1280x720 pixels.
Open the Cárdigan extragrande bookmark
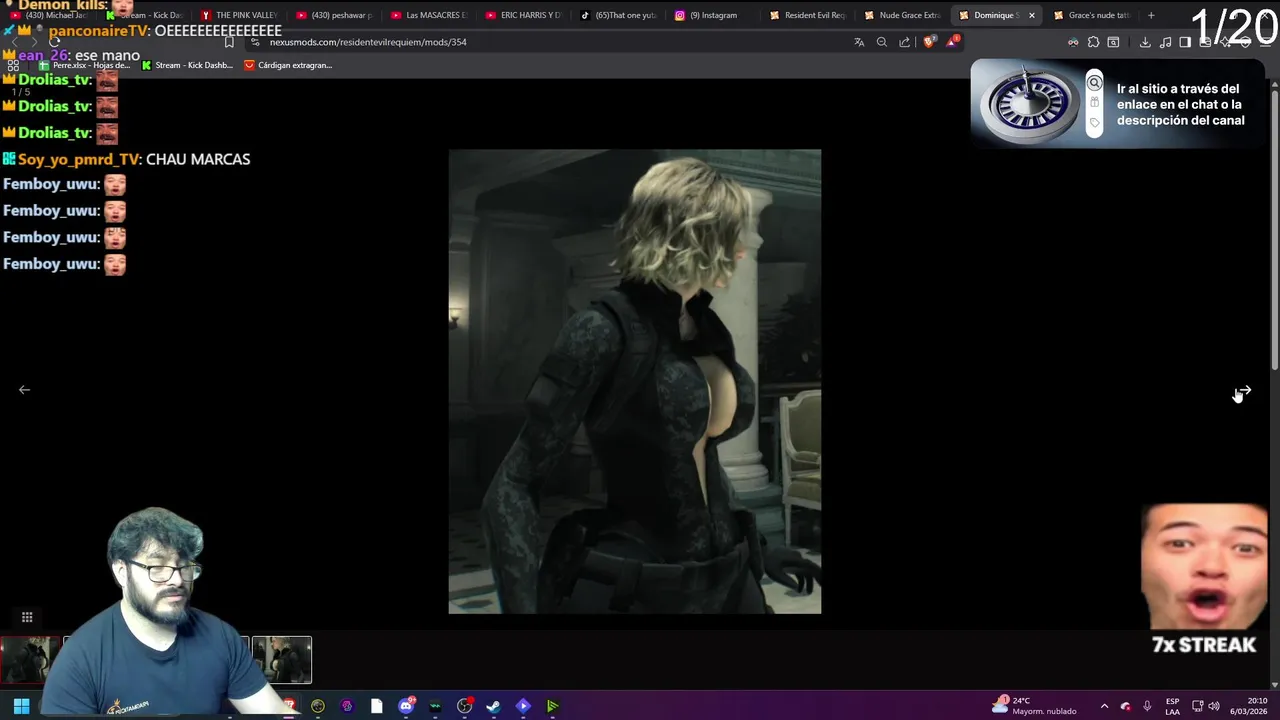point(288,65)
